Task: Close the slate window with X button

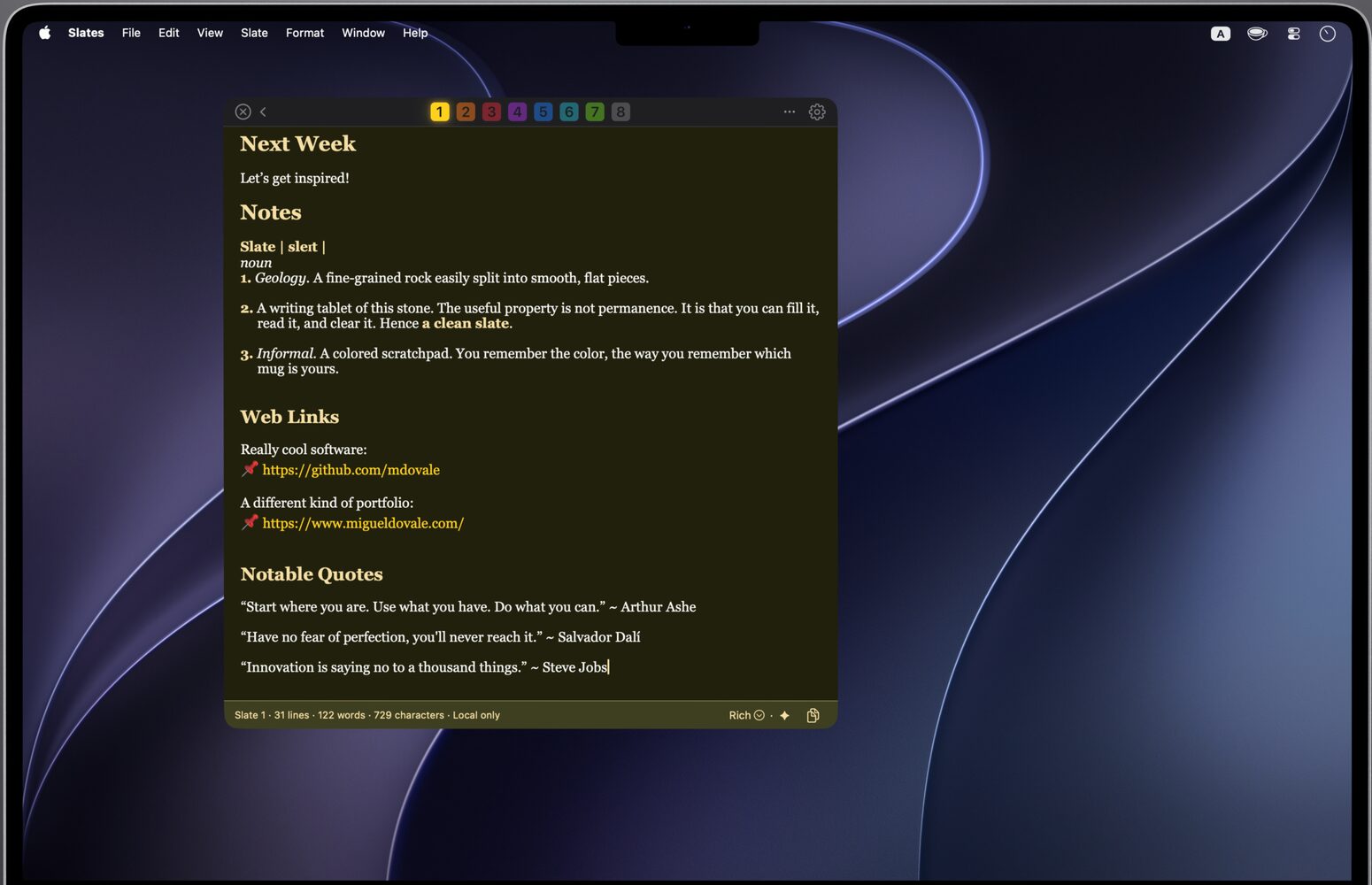Action: pos(243,112)
